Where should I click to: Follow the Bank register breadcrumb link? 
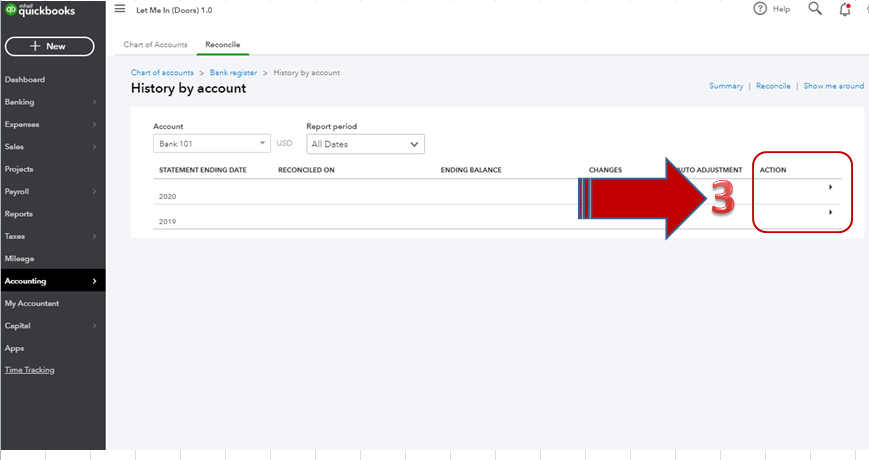pos(233,73)
